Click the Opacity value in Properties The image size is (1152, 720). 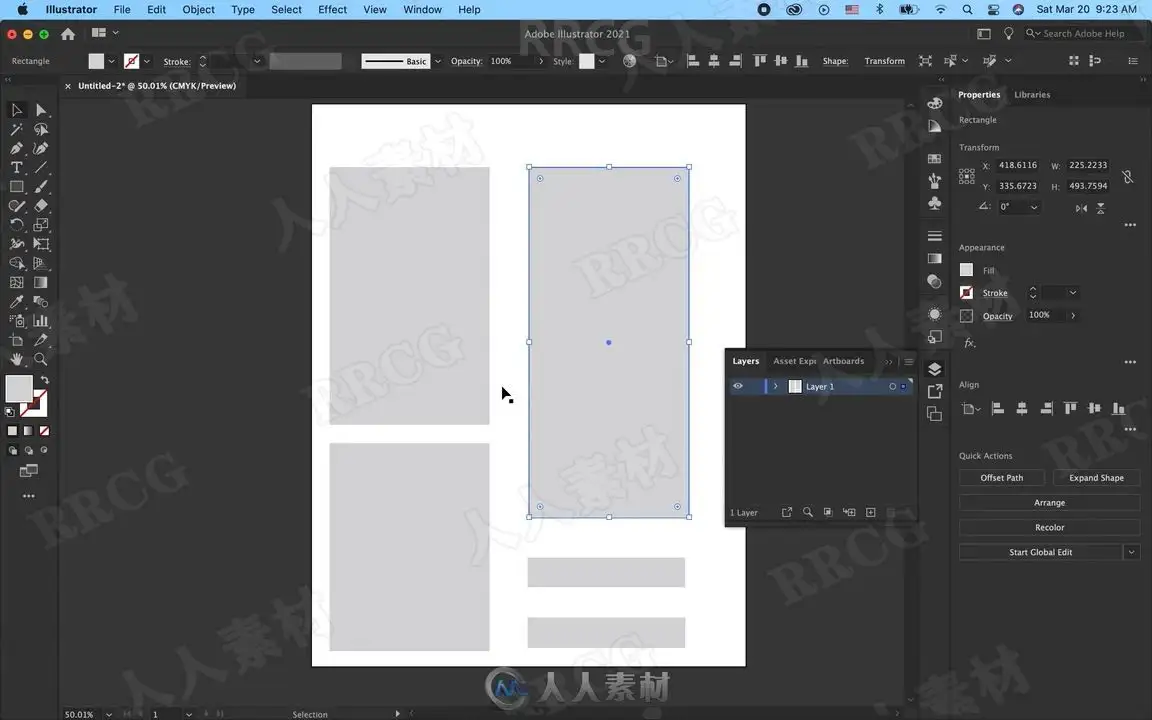(x=1039, y=315)
